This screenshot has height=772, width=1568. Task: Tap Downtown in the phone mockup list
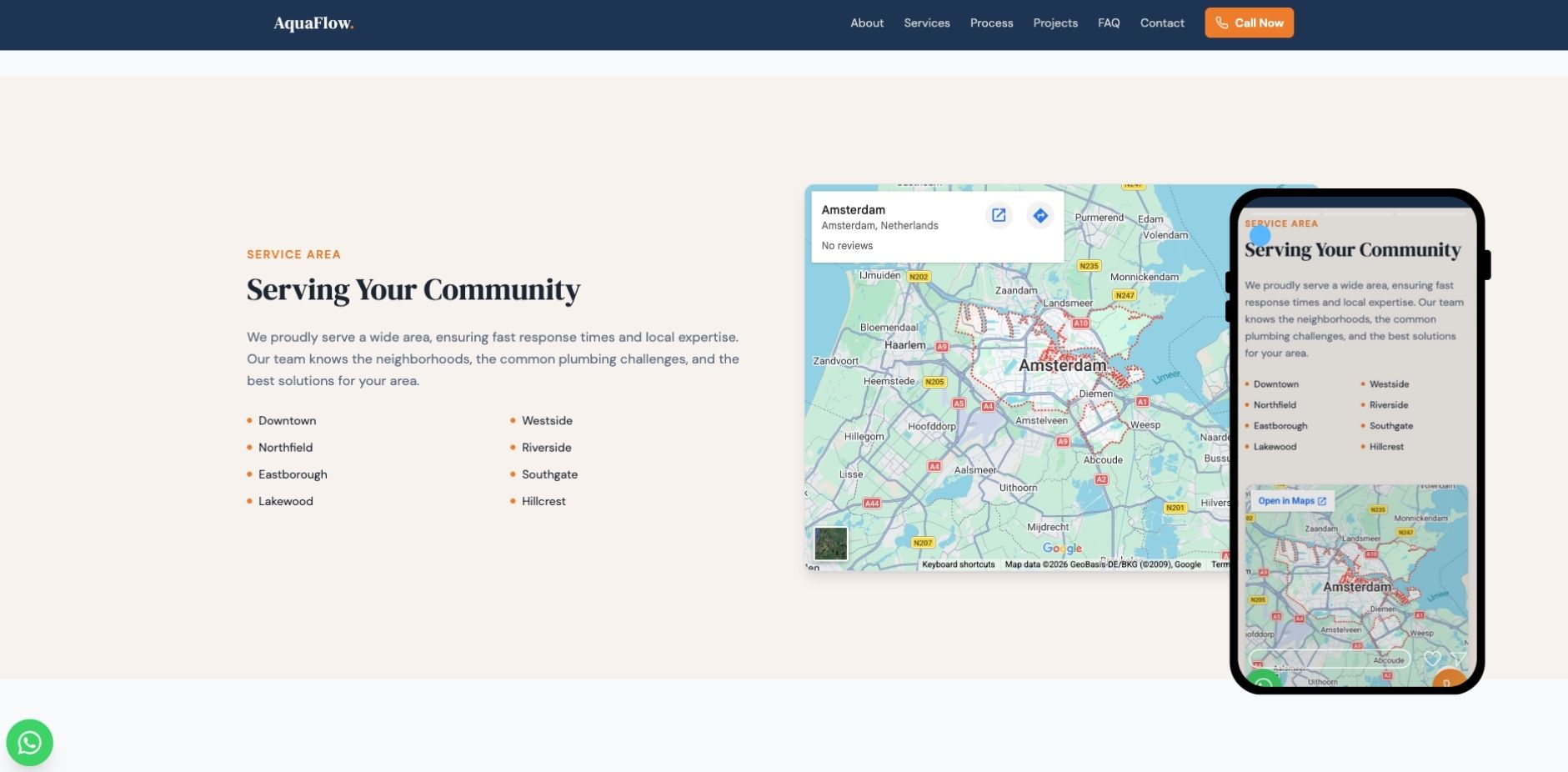pyautogui.click(x=1276, y=384)
